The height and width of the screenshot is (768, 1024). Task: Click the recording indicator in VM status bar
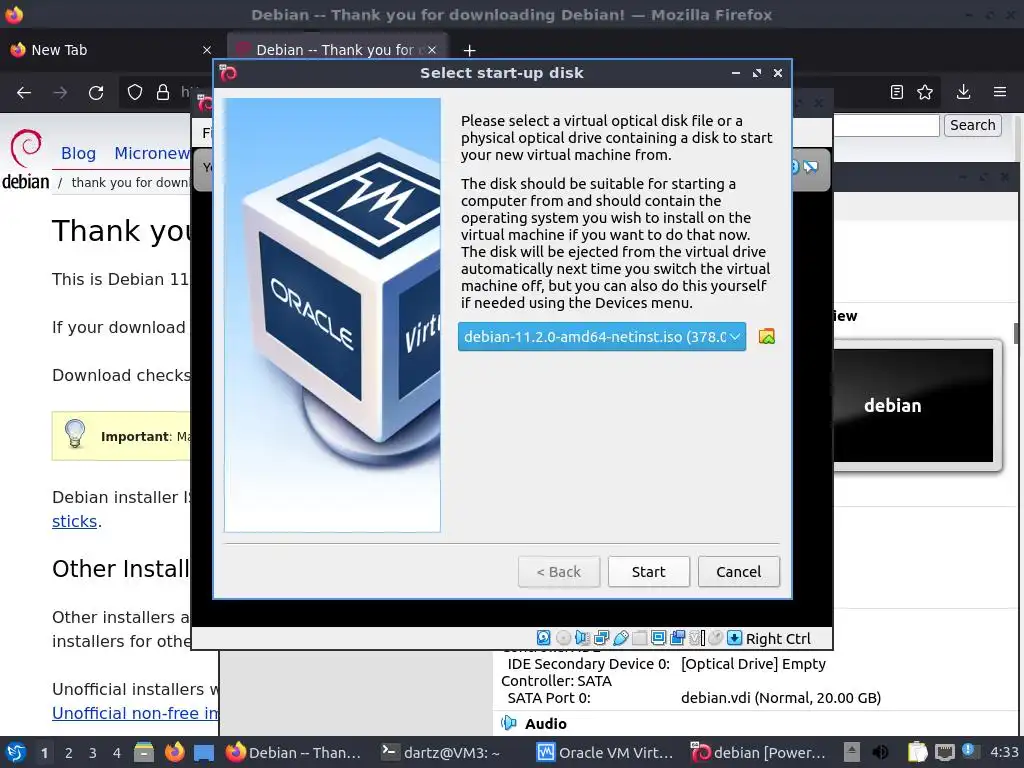click(677, 638)
